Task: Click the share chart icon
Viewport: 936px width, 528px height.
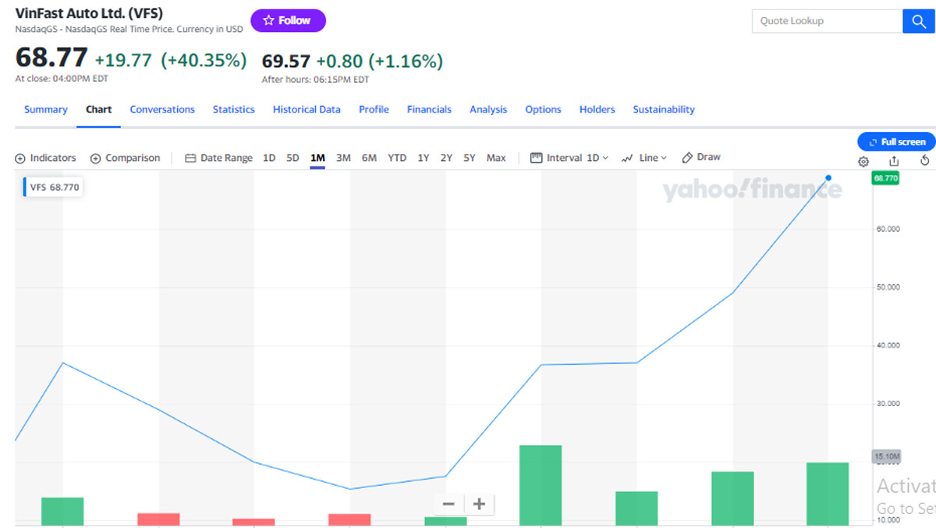Action: pos(894,160)
